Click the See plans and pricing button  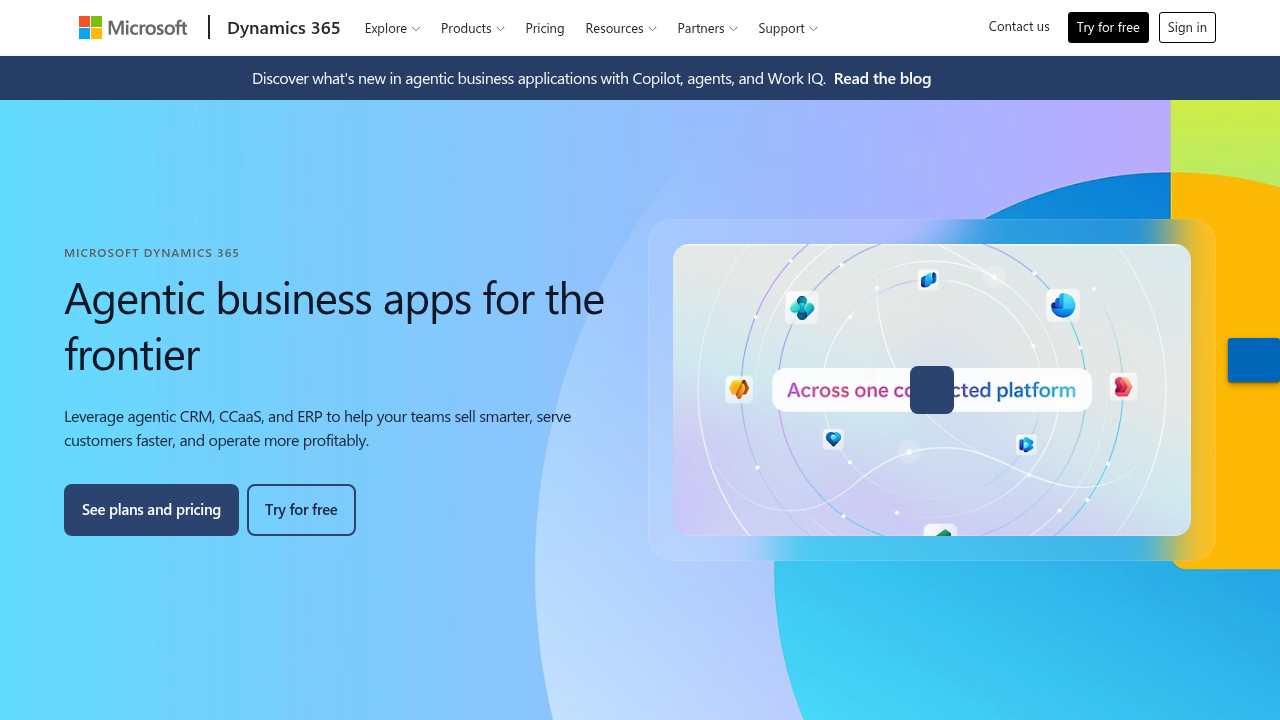[151, 510]
